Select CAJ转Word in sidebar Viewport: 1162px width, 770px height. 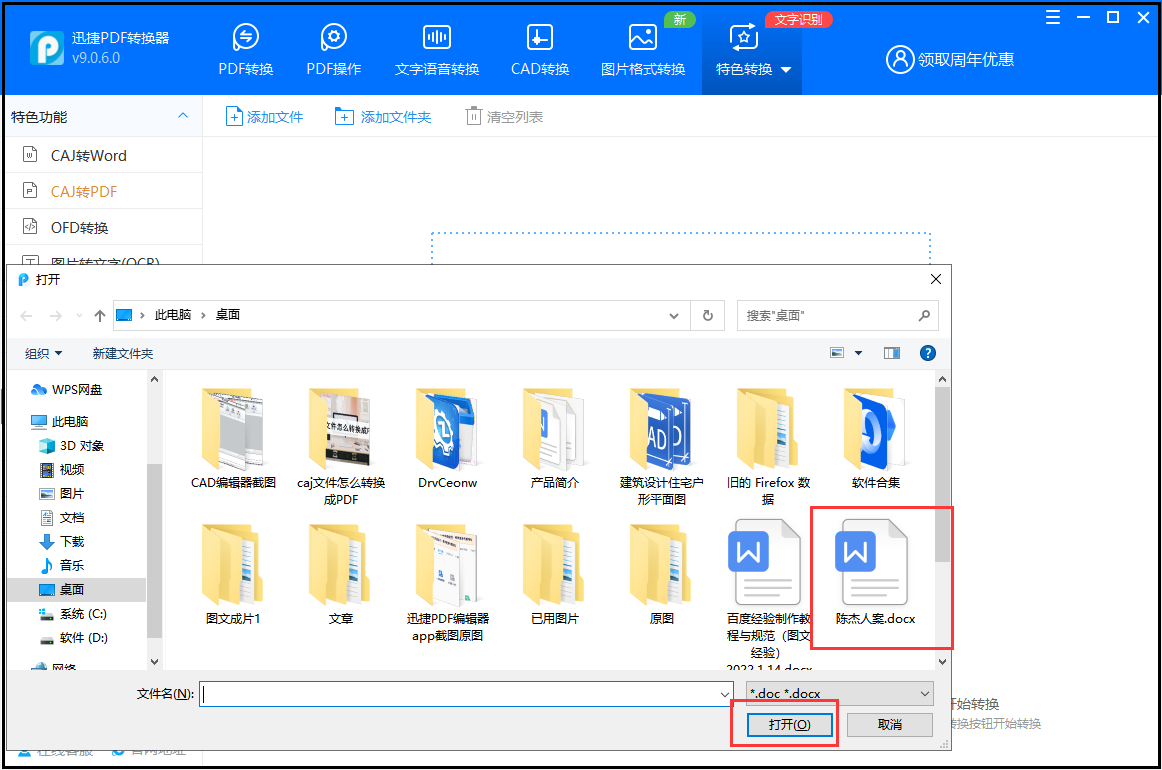(104, 156)
